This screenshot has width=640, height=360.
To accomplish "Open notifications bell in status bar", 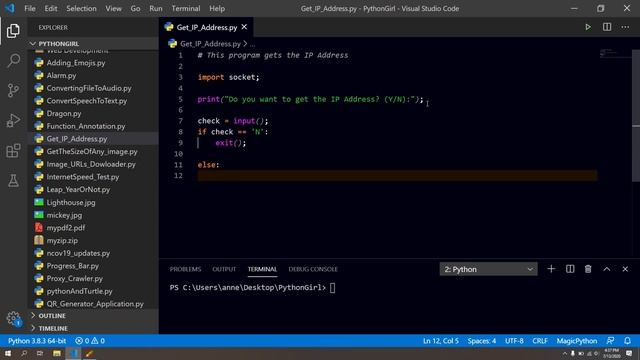I will point(627,340).
